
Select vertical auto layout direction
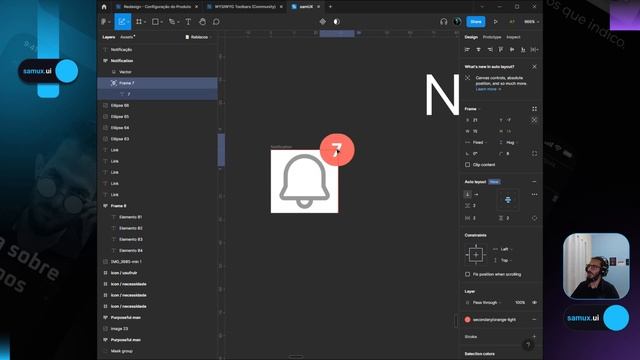pyautogui.click(x=468, y=195)
